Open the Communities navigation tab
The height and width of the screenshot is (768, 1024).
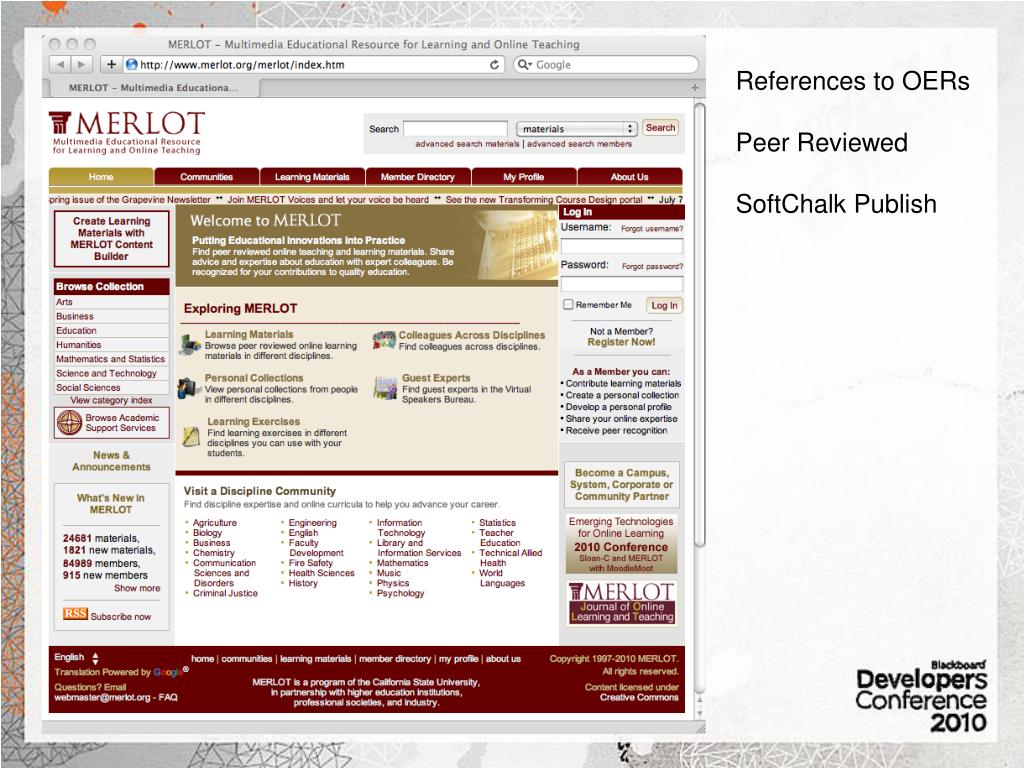pyautogui.click(x=206, y=177)
